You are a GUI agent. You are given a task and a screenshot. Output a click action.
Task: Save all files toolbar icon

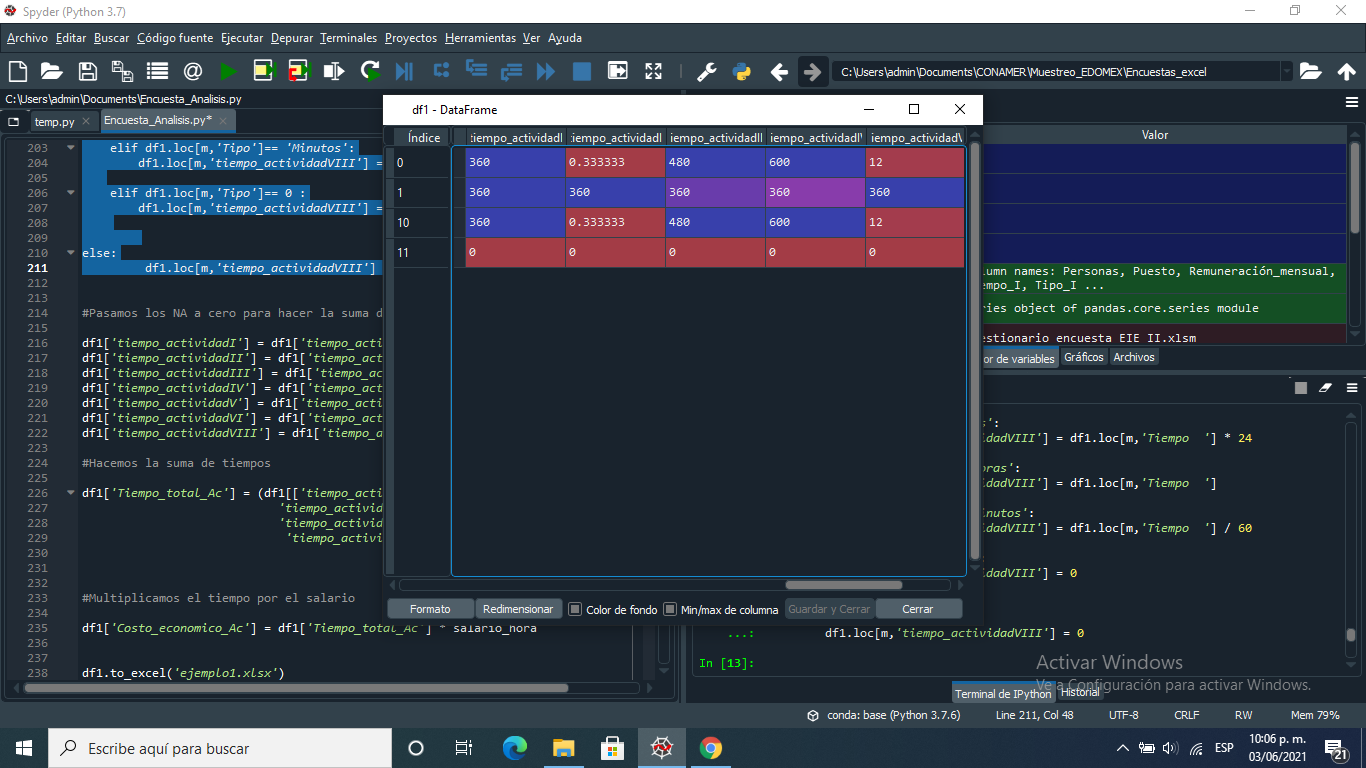click(x=122, y=71)
